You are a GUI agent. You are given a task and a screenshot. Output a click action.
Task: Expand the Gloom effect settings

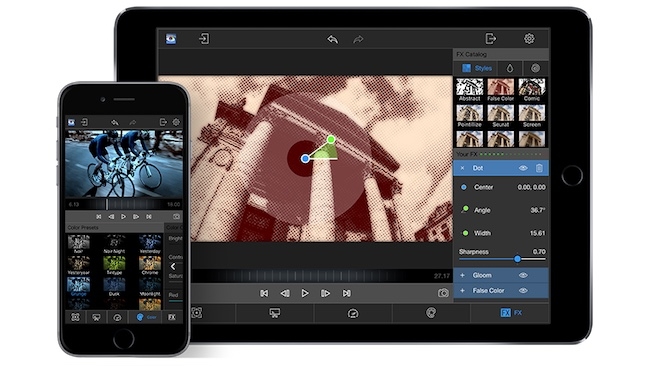click(x=463, y=275)
